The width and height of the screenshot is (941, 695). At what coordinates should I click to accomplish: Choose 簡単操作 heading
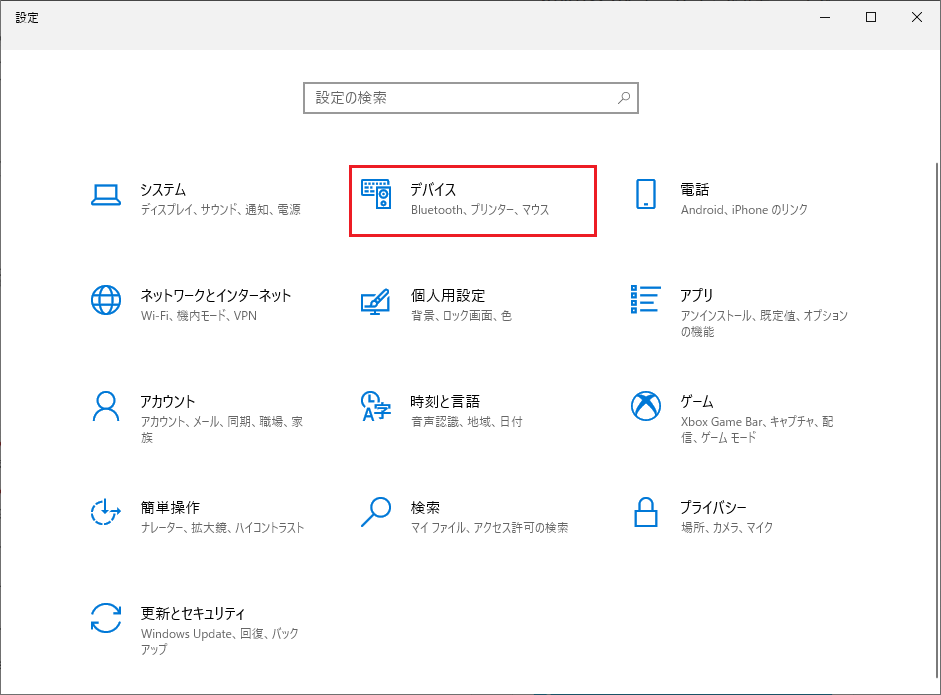coord(170,508)
